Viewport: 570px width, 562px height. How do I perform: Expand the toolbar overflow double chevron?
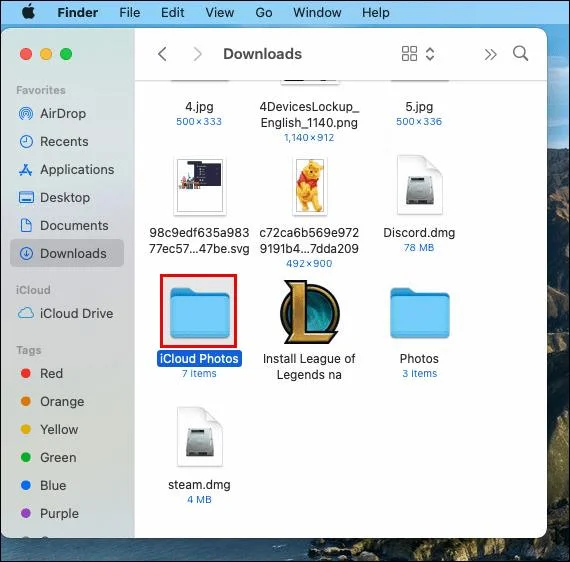pyautogui.click(x=490, y=55)
